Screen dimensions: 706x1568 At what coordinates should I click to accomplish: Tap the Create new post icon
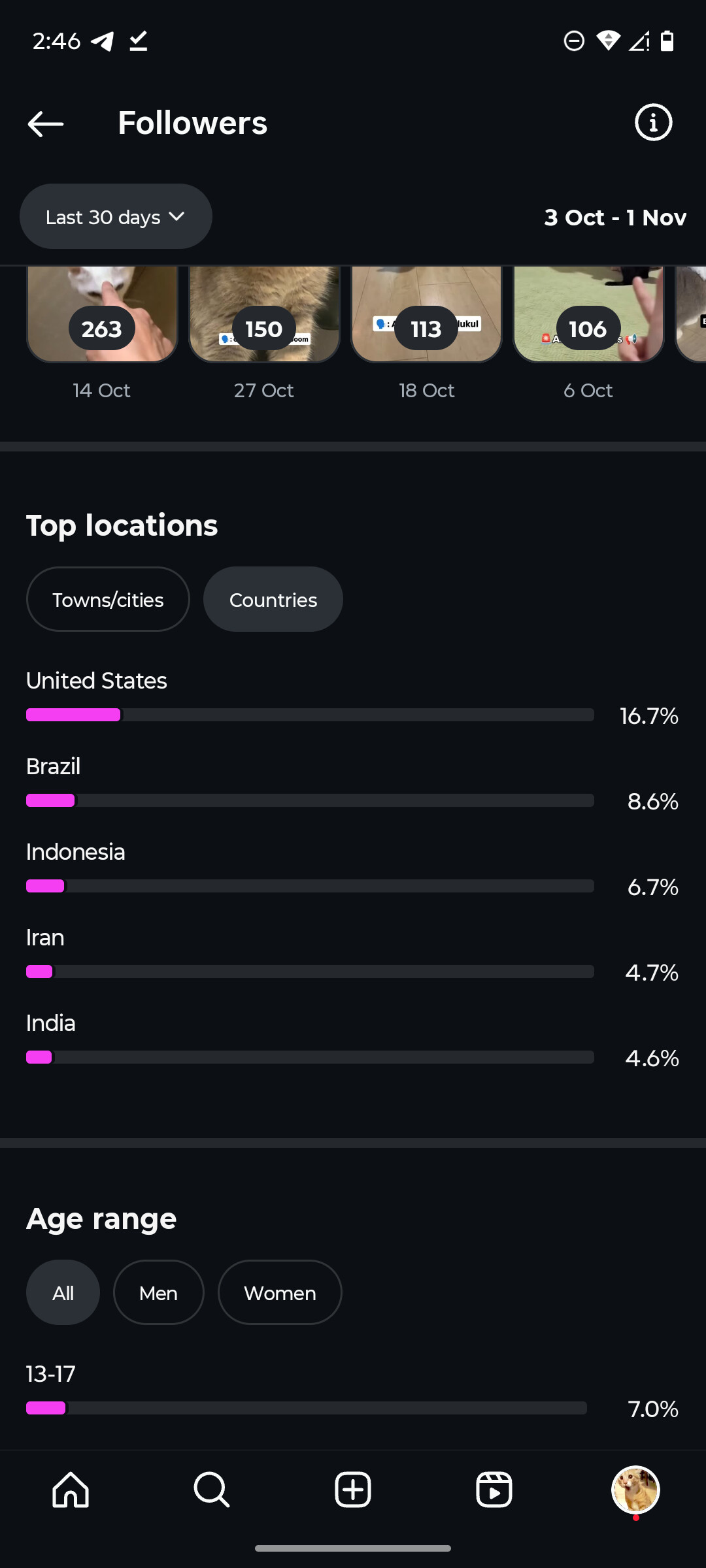pos(353,1490)
